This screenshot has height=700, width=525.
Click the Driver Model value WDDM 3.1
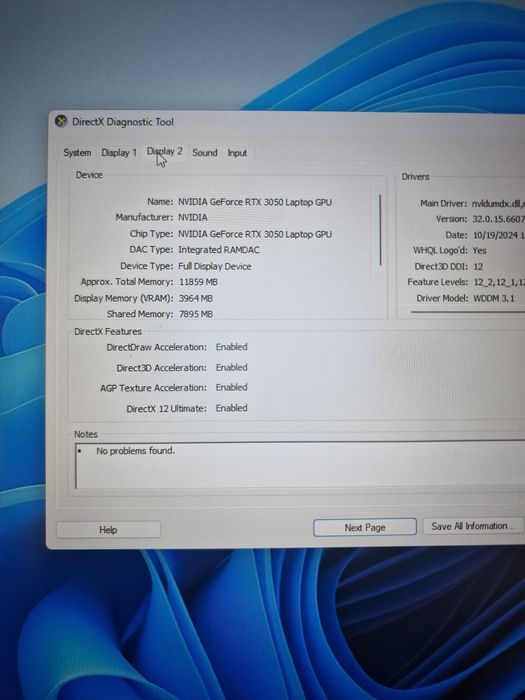494,298
